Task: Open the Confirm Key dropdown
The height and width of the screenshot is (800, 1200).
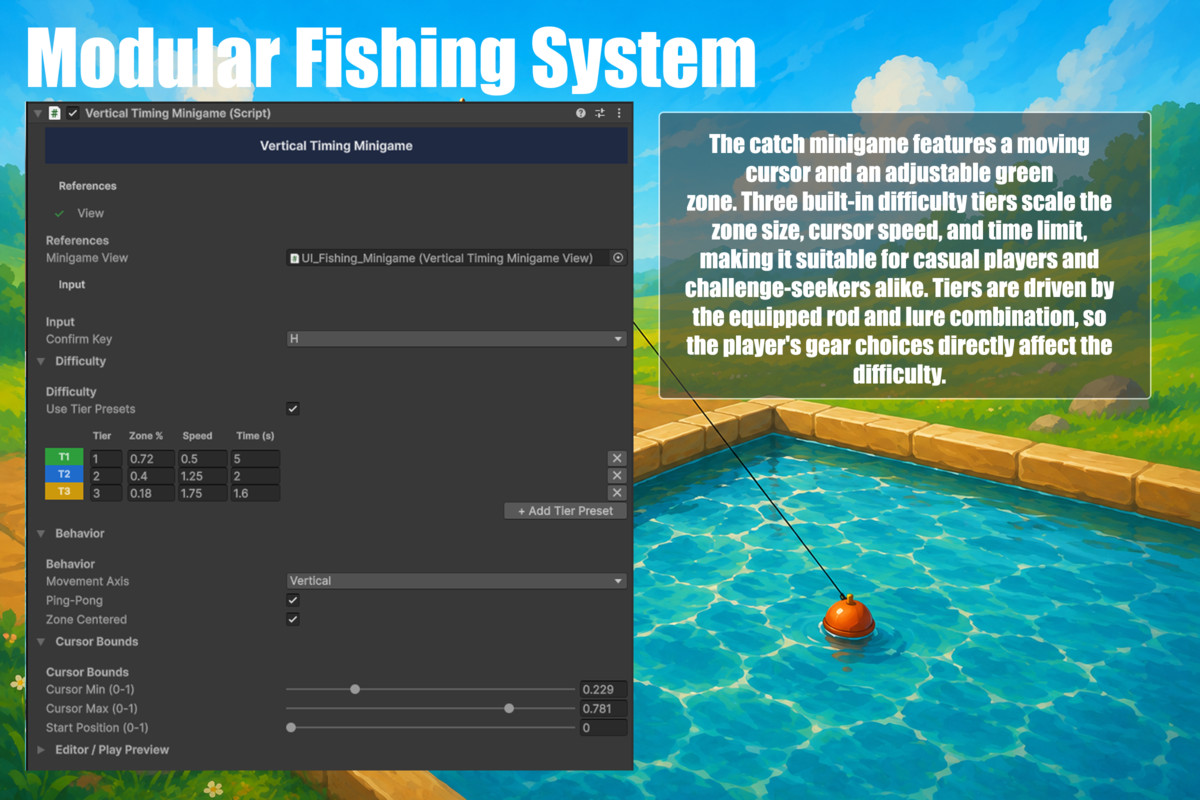Action: coord(456,339)
